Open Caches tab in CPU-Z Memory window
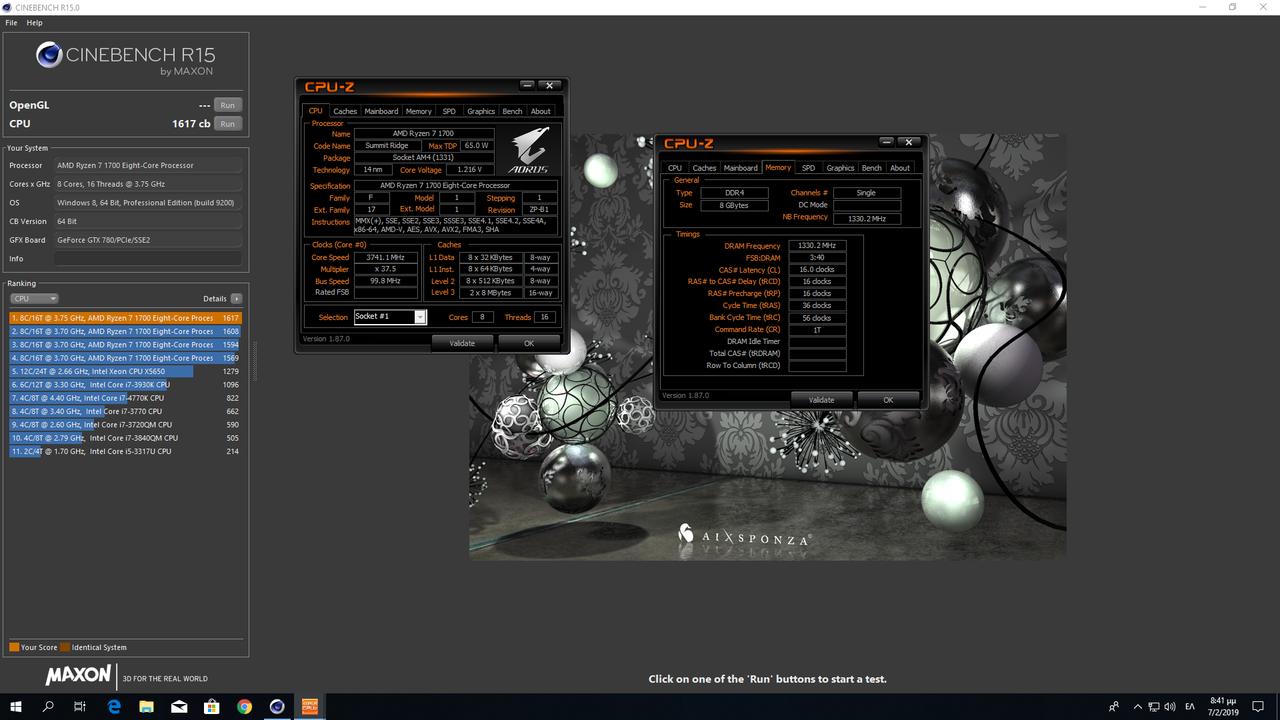Viewport: 1280px width, 720px height. 704,168
